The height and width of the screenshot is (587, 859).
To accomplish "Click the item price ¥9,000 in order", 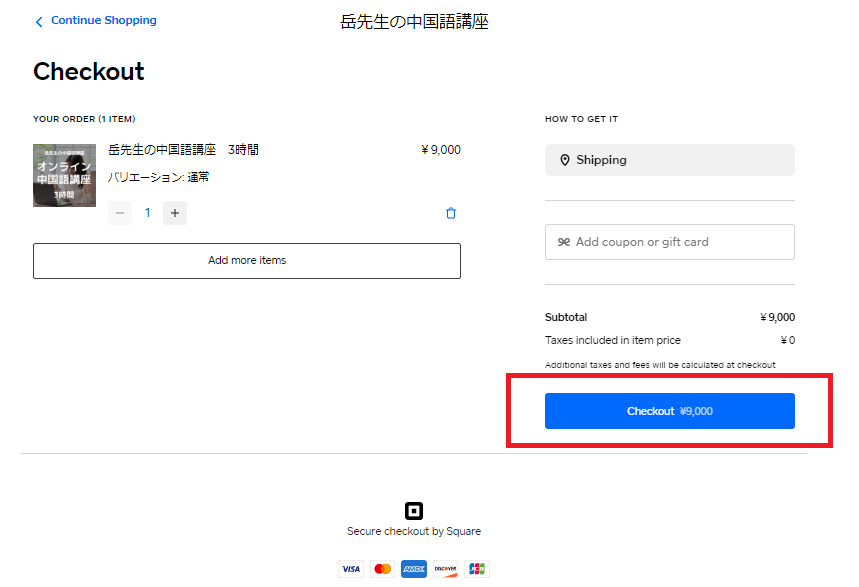I will coord(441,150).
